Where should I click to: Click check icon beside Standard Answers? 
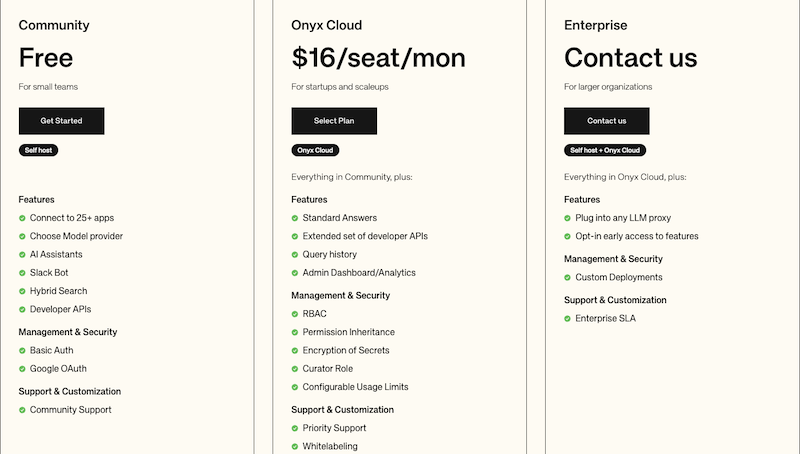[294, 218]
